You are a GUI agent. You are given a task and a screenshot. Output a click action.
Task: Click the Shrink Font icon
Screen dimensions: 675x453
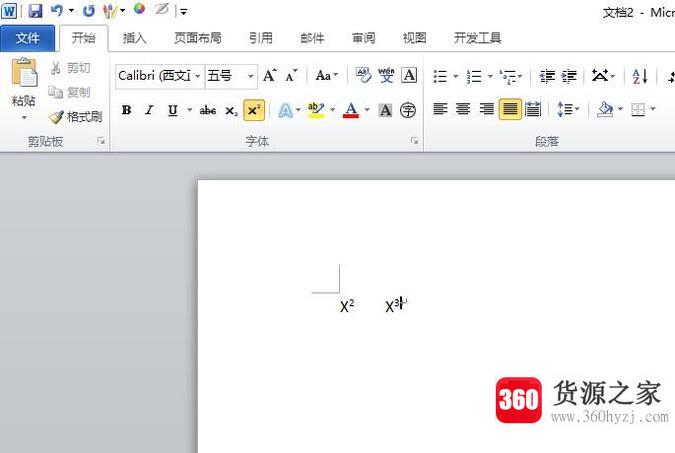point(291,76)
